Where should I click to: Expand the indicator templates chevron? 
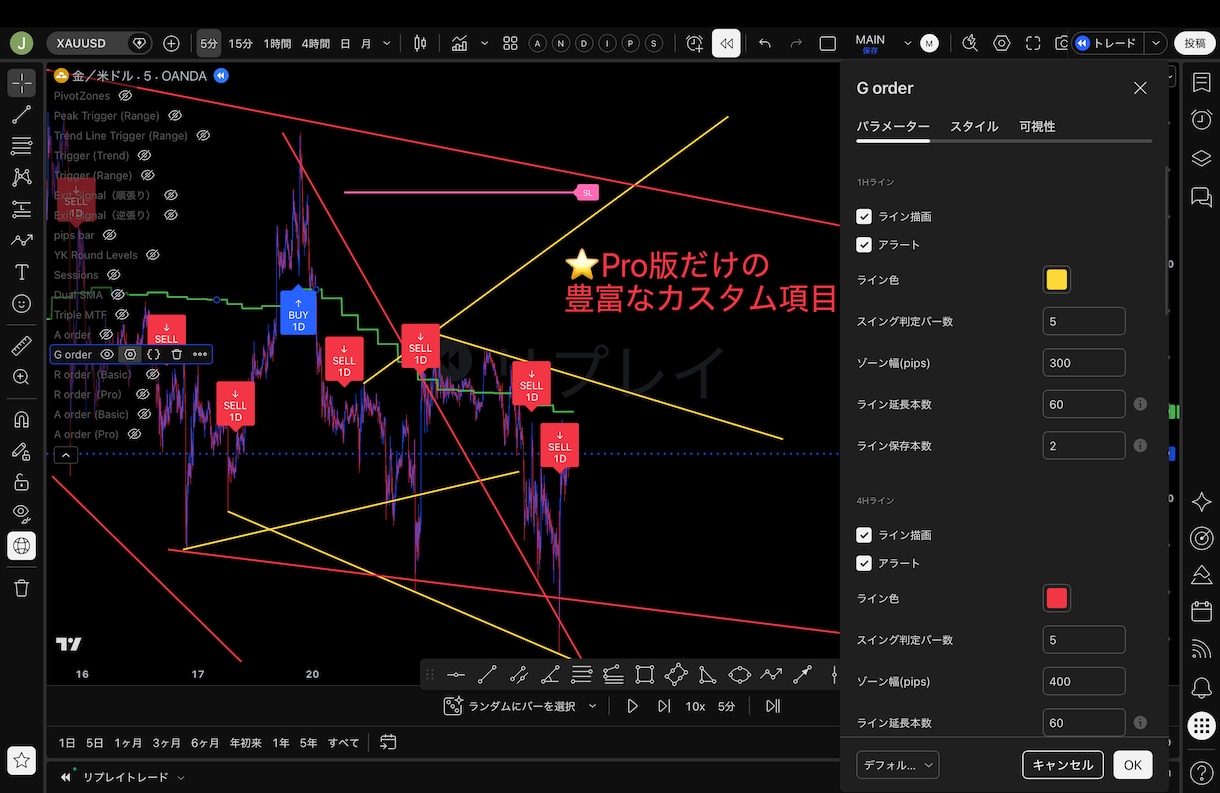(x=485, y=43)
